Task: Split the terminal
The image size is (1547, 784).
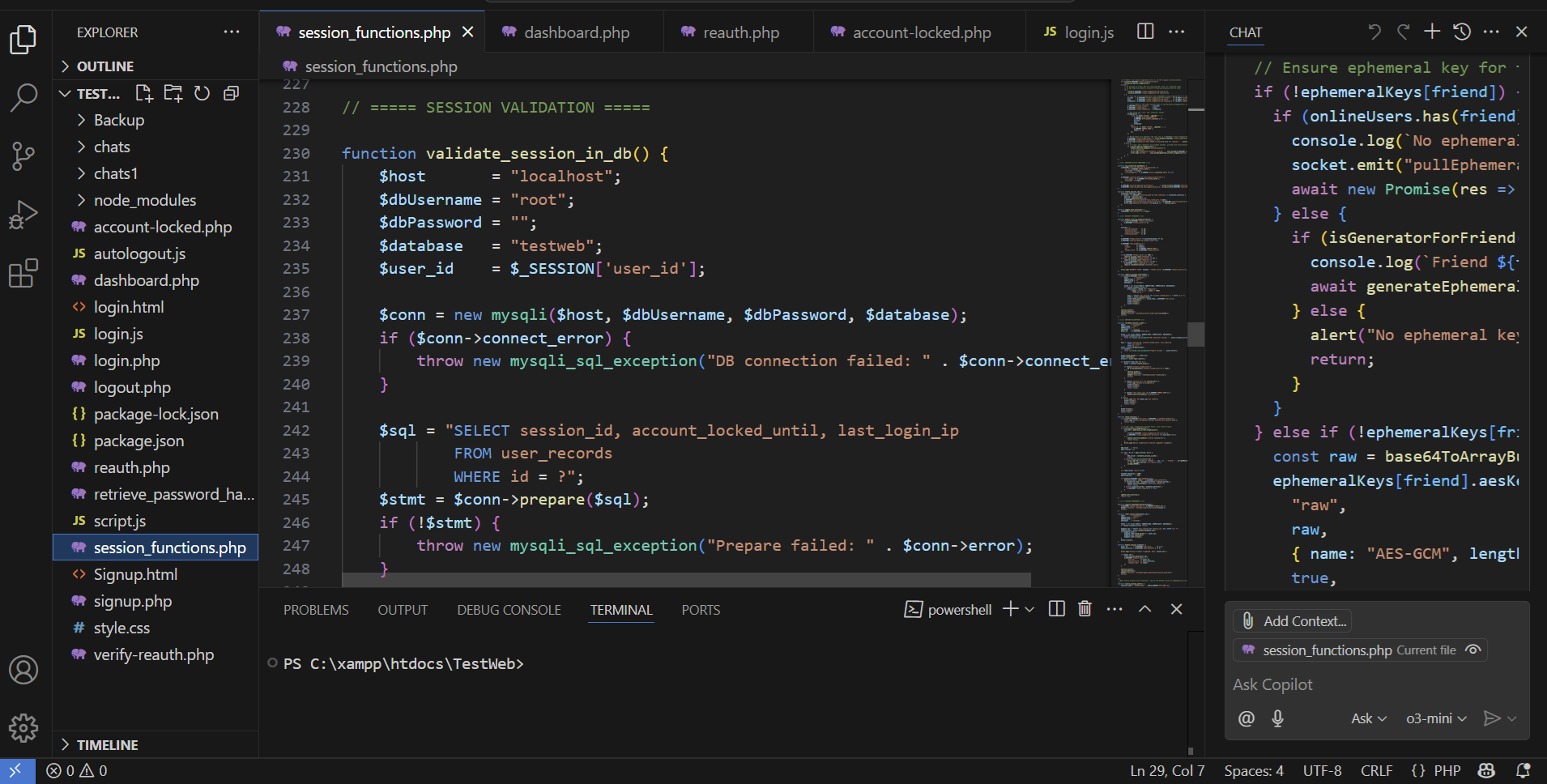Action: coord(1057,609)
